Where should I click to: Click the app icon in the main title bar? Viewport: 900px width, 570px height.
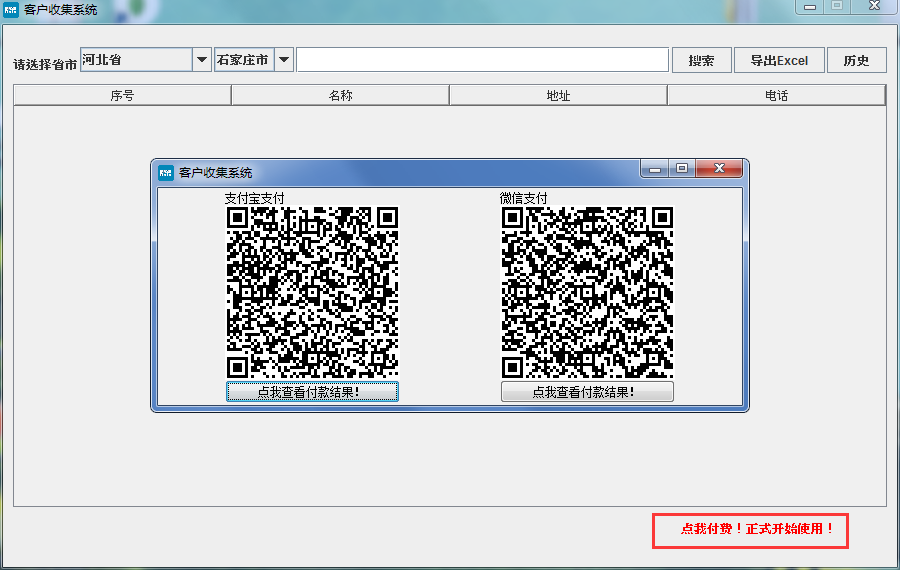coord(11,10)
